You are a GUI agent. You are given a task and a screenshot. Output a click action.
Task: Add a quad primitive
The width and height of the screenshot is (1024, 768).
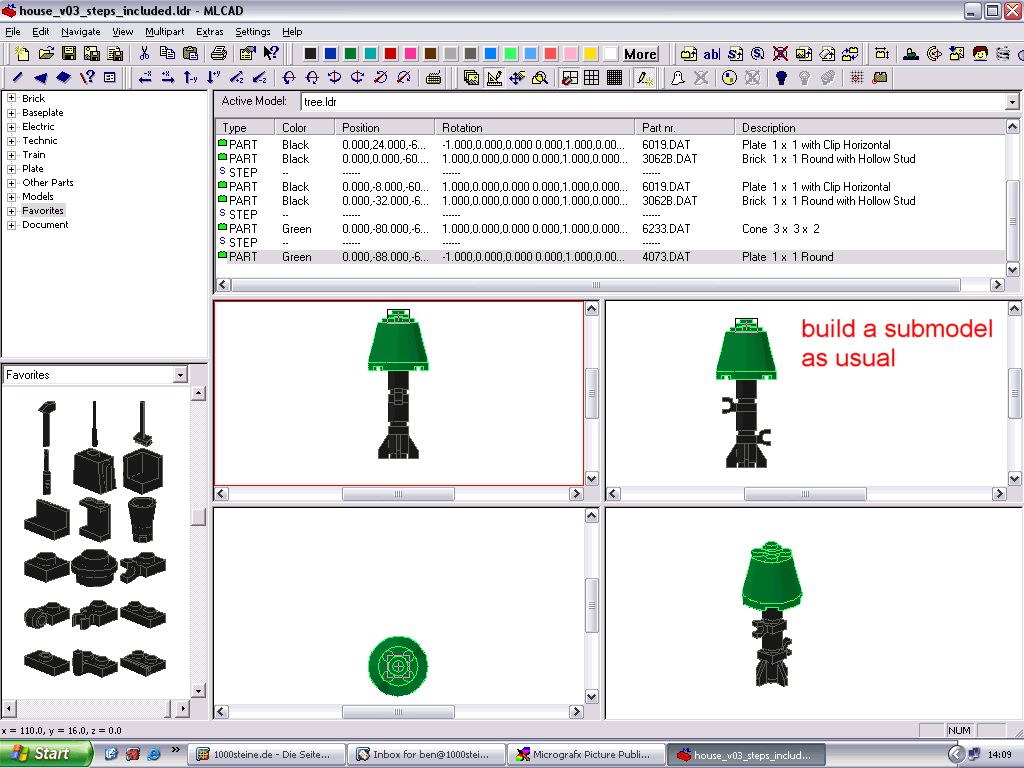pos(63,78)
